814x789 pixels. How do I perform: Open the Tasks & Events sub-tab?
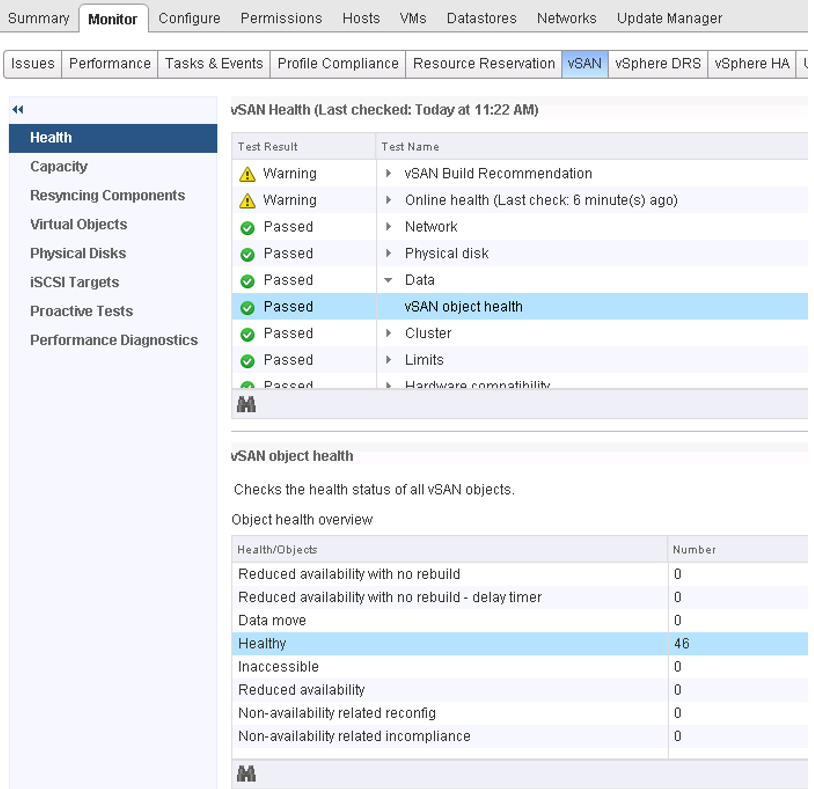[214, 64]
